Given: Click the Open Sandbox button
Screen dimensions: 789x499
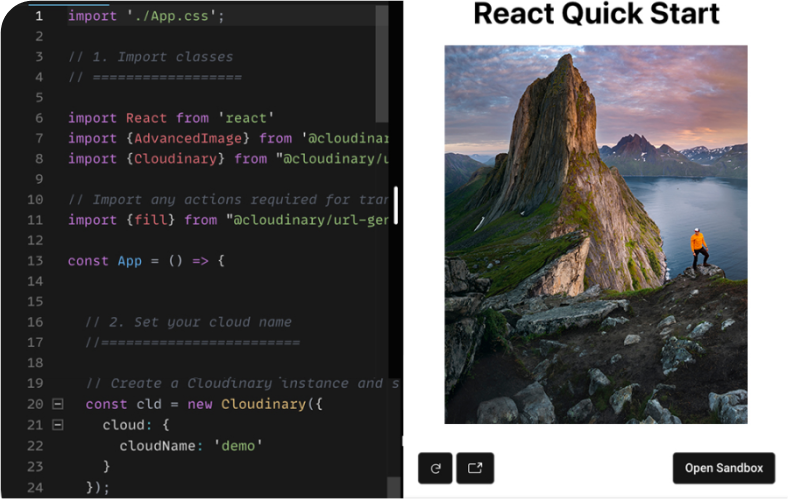Looking at the screenshot, I should point(724,468).
